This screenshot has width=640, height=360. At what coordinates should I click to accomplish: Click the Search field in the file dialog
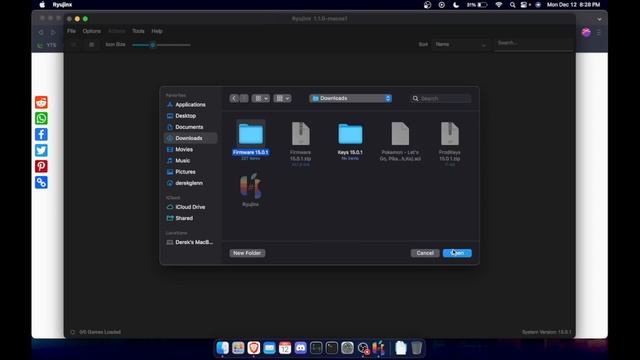pos(441,98)
